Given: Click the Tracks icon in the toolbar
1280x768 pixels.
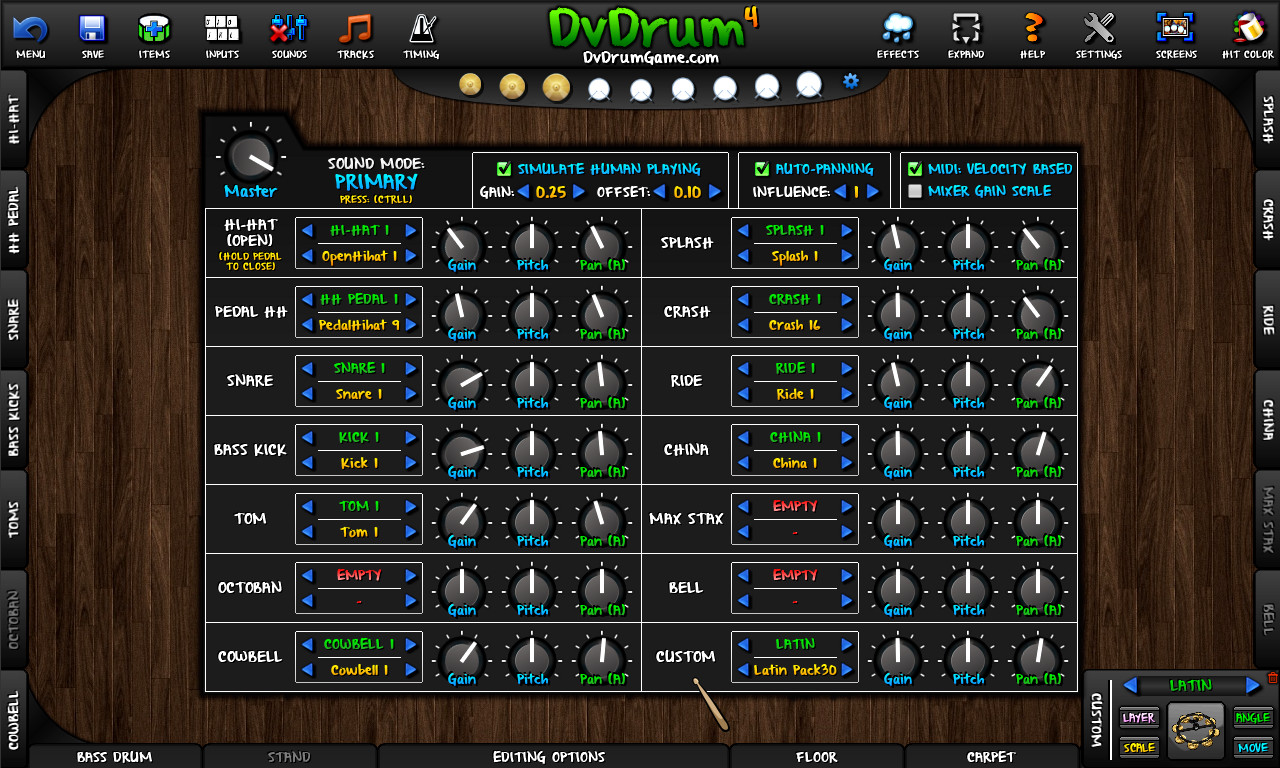Looking at the screenshot, I should [355, 28].
